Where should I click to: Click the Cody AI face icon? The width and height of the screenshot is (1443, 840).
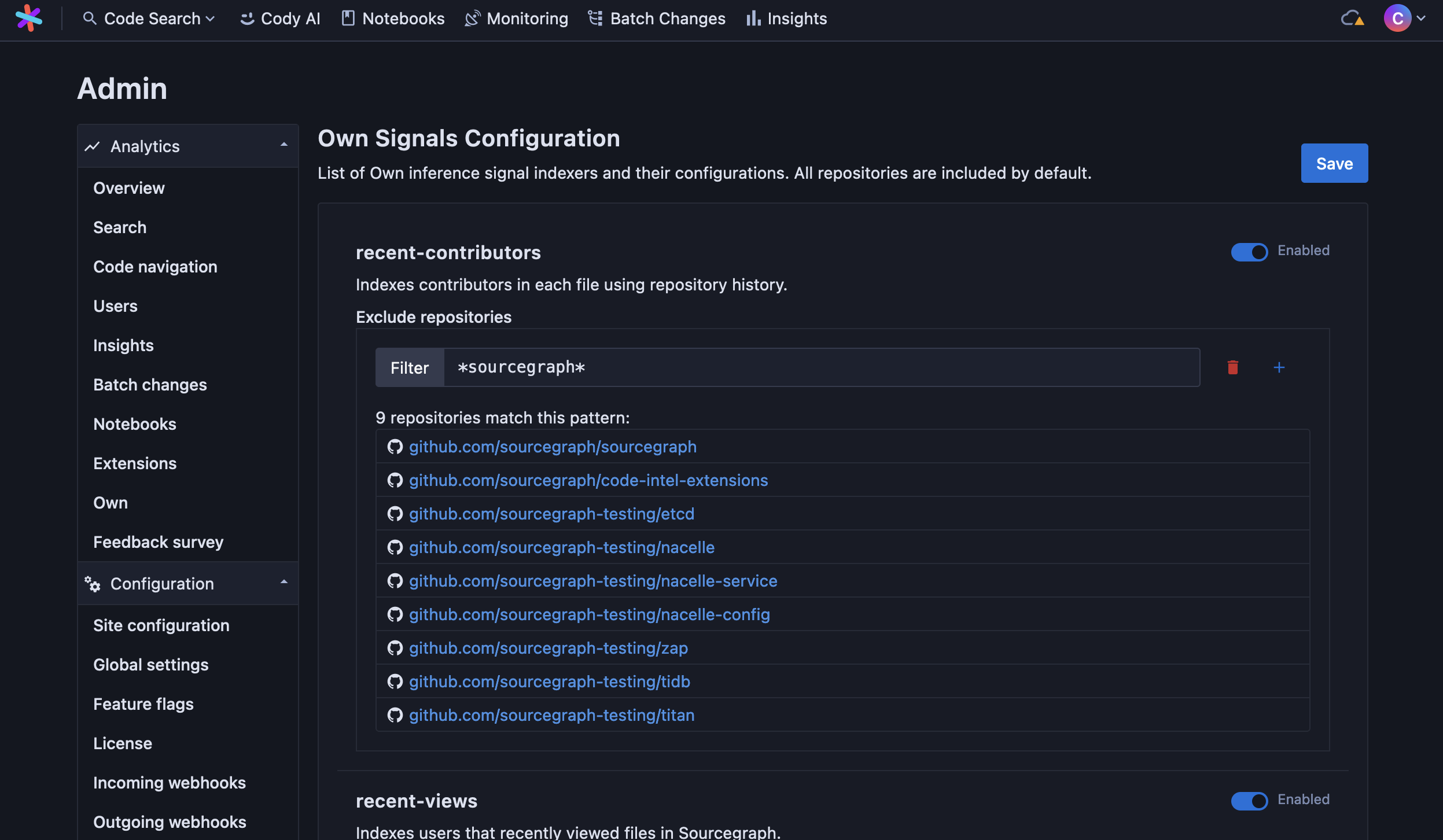247,19
